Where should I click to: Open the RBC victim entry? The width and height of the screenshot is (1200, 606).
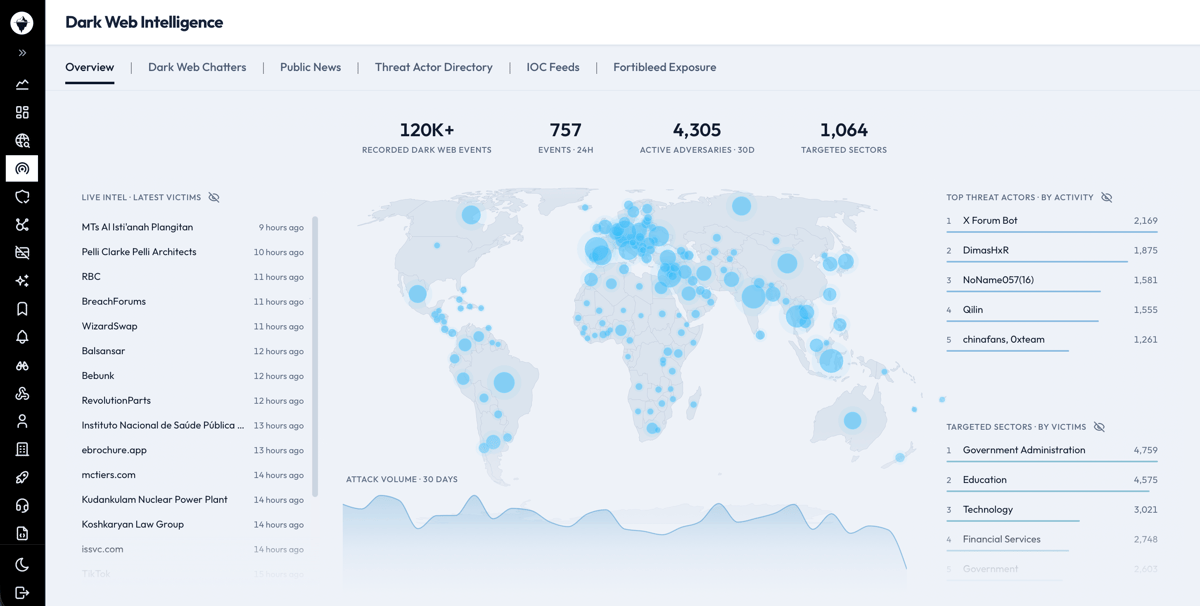(193, 277)
